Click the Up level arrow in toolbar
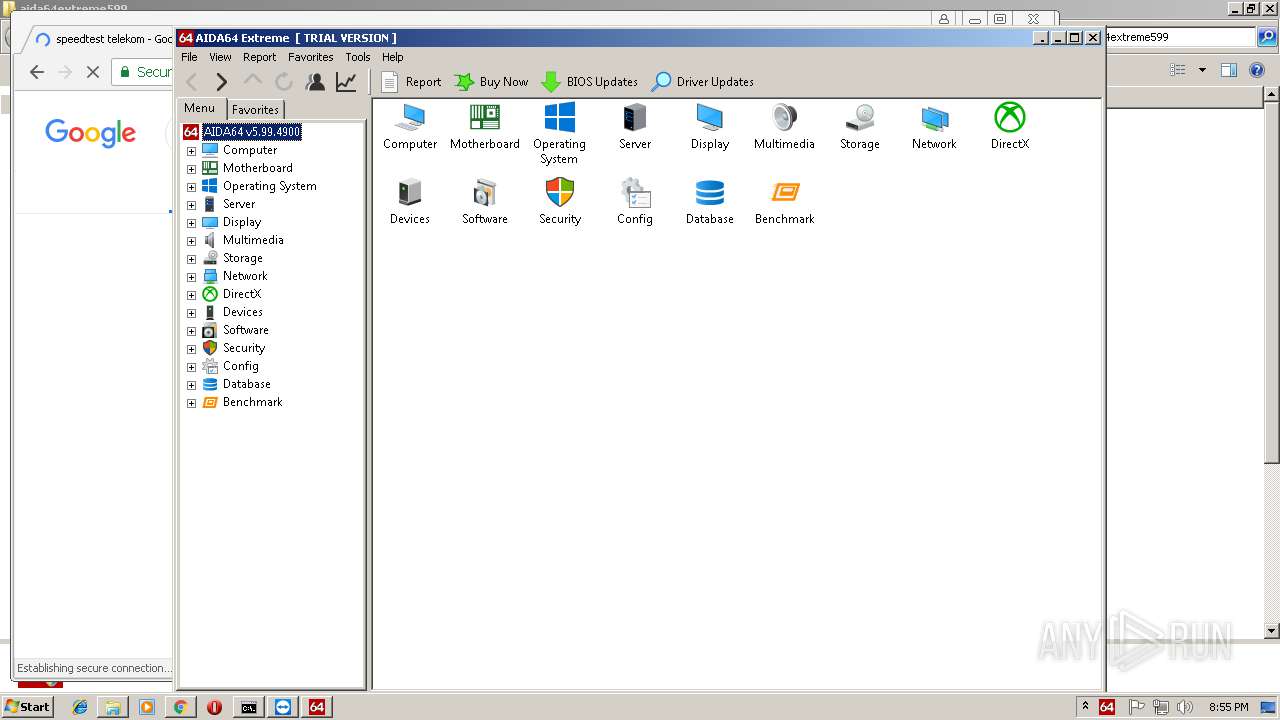Screen dimensions: 1280x720 [x=253, y=82]
